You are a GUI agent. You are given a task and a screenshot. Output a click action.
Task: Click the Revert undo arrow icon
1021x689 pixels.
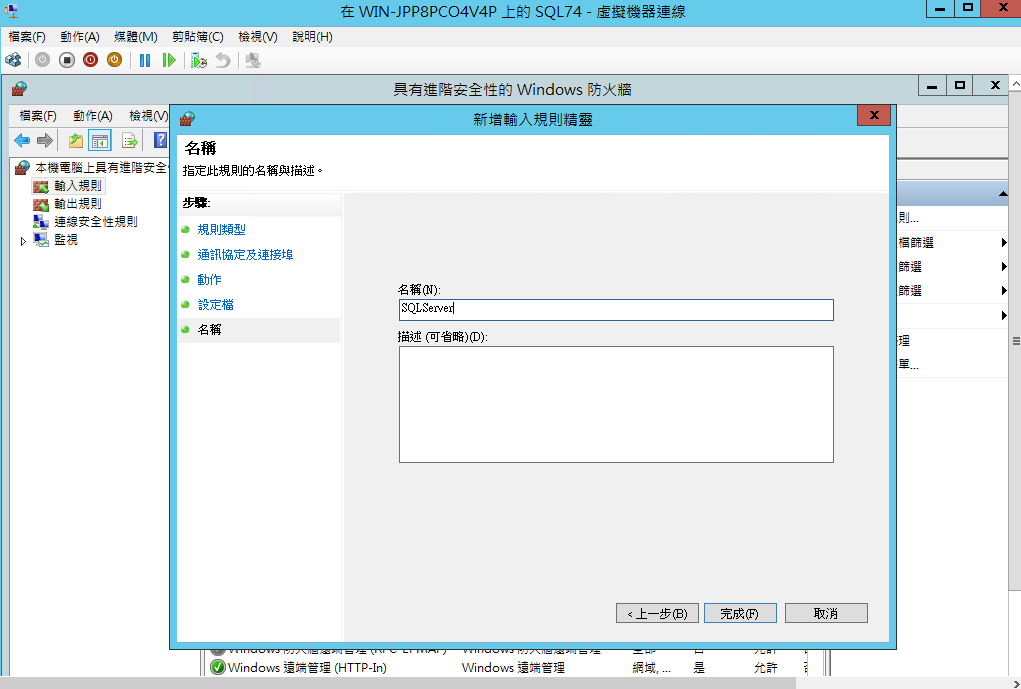pos(223,61)
